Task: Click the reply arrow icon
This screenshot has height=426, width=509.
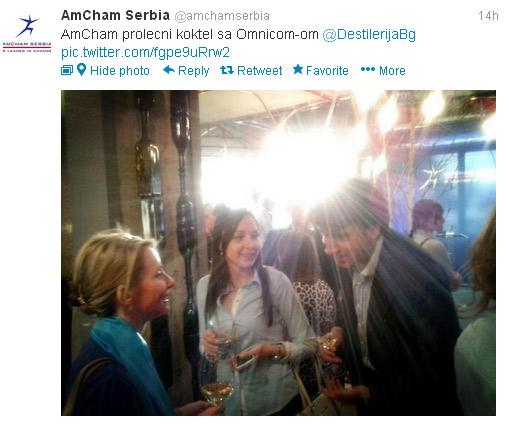Action: point(169,70)
